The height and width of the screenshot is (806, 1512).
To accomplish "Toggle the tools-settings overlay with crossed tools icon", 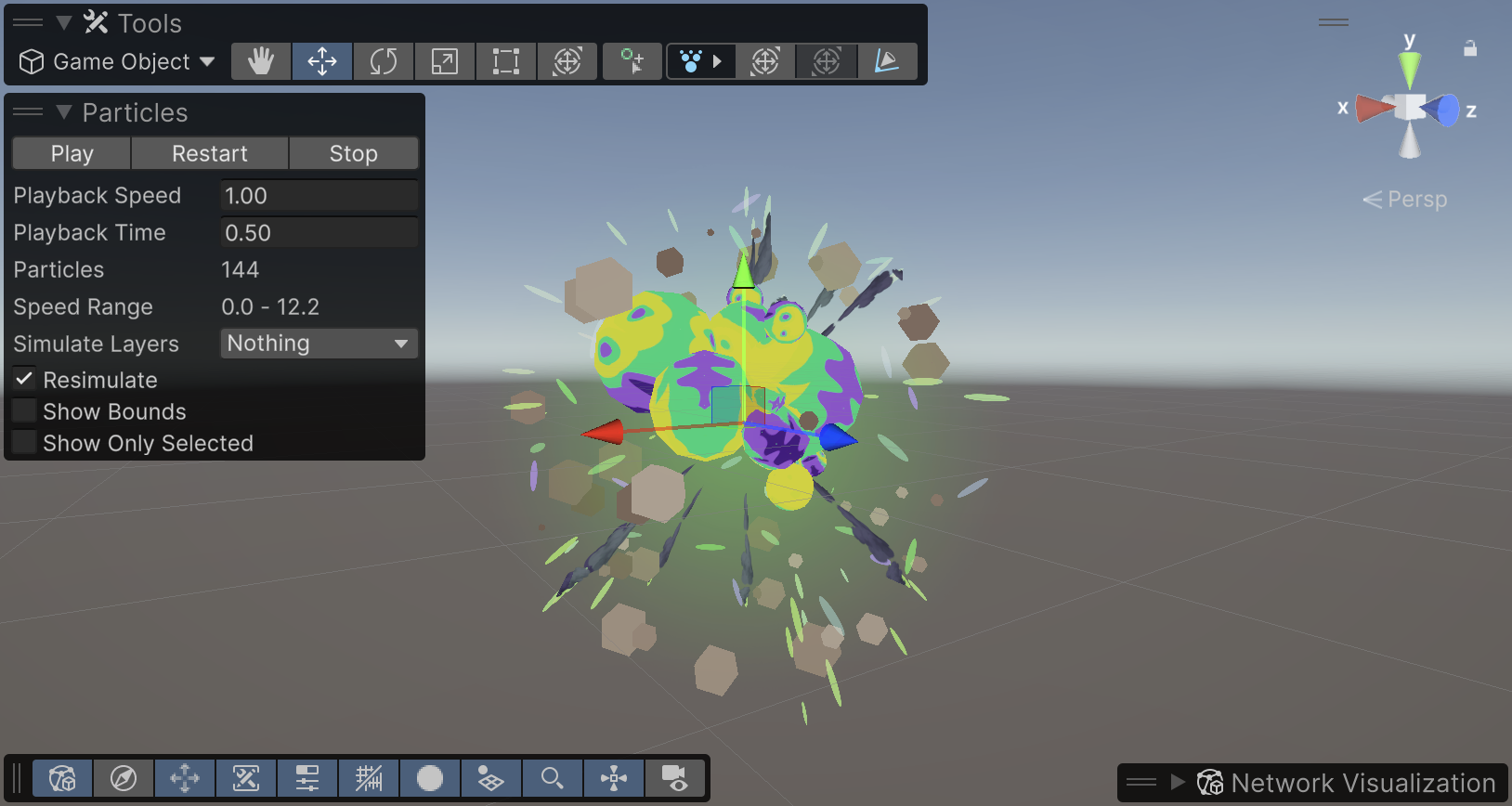I will 246,778.
